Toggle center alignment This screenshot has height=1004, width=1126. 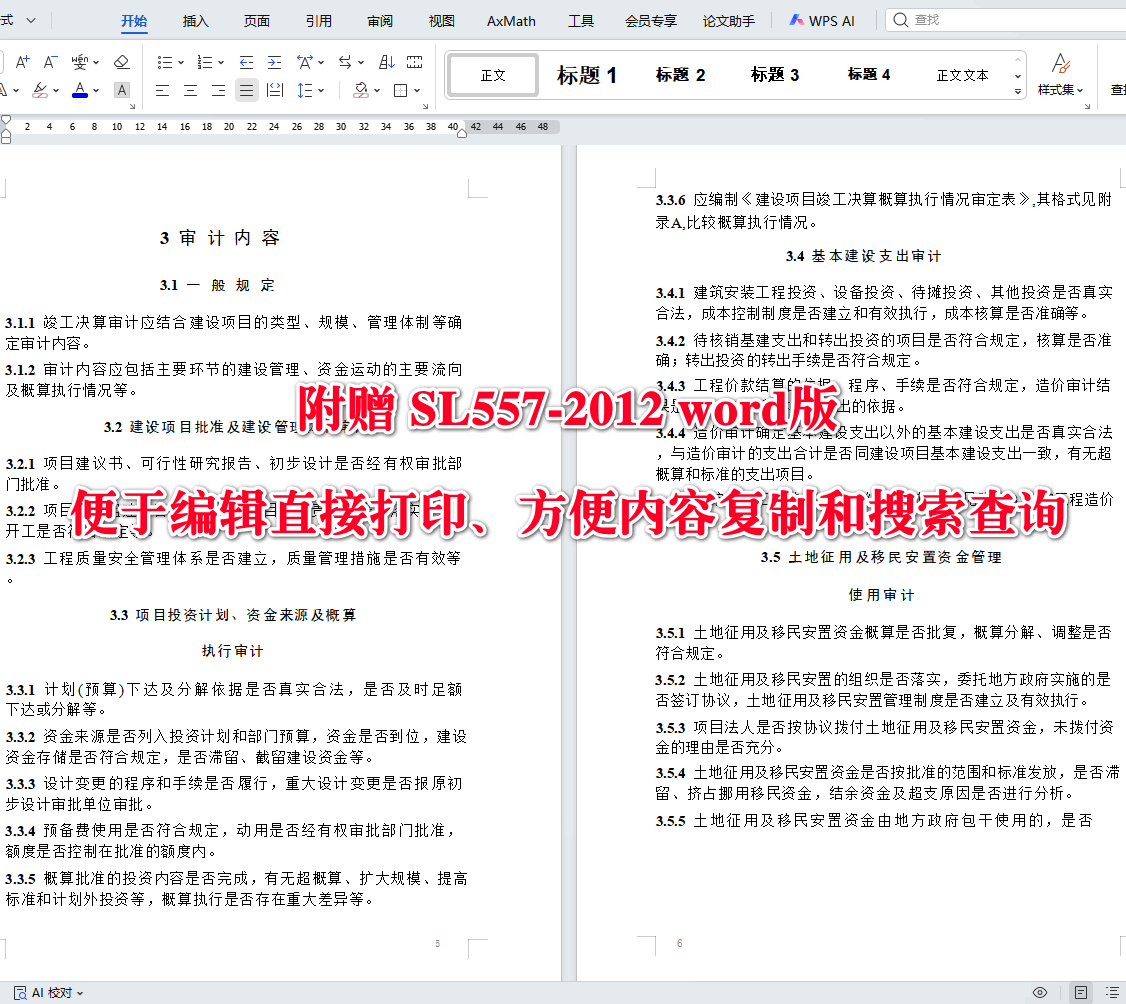pyautogui.click(x=190, y=90)
